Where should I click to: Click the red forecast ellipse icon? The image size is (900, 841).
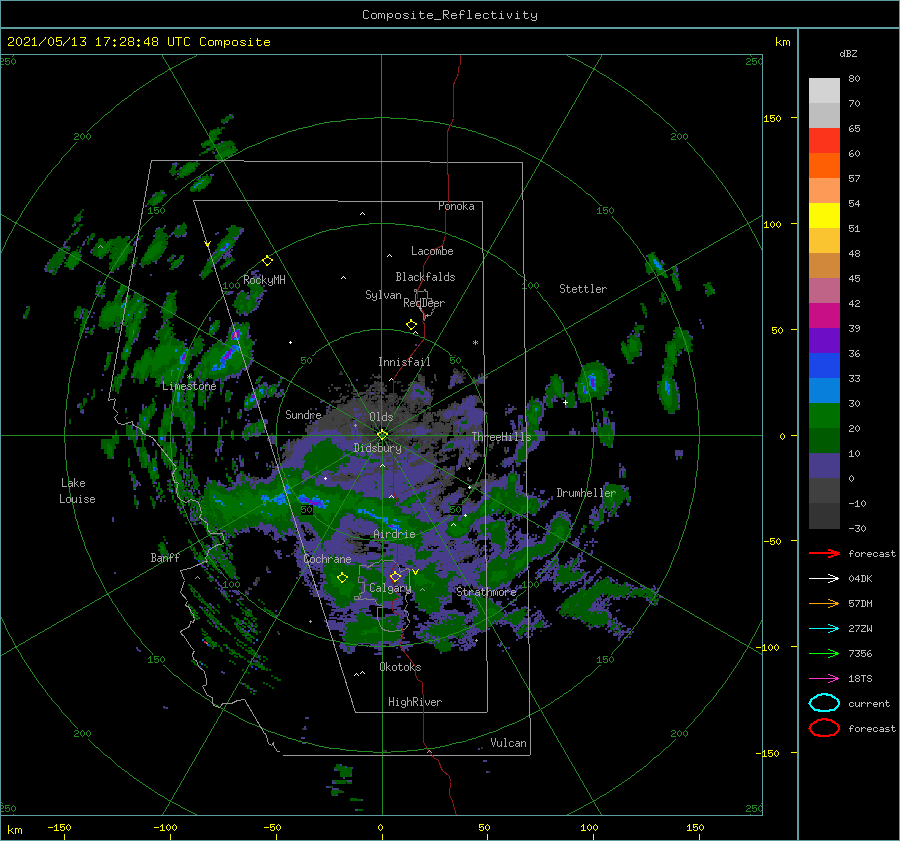(824, 728)
